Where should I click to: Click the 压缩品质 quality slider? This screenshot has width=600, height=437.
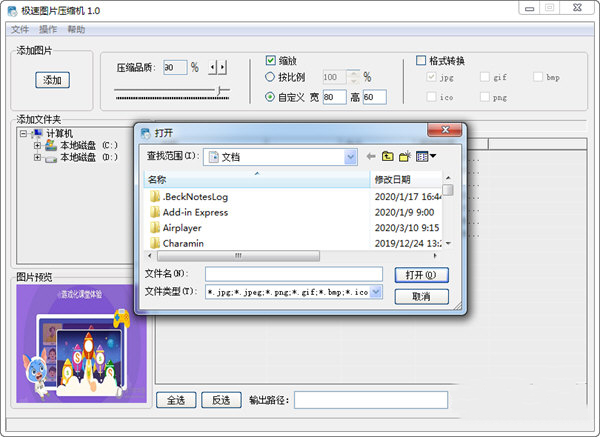172,92
